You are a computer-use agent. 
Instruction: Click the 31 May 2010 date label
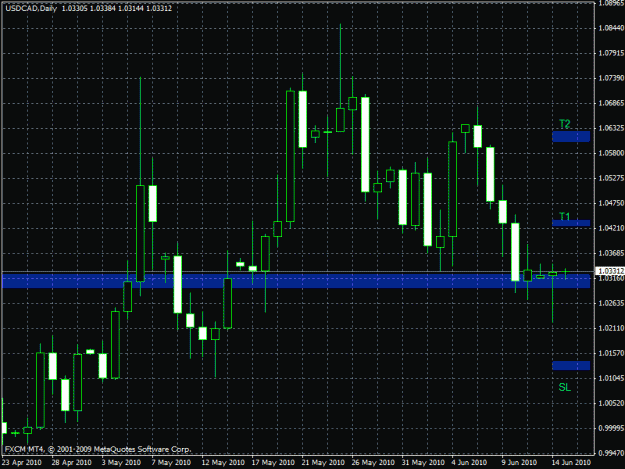click(x=423, y=463)
